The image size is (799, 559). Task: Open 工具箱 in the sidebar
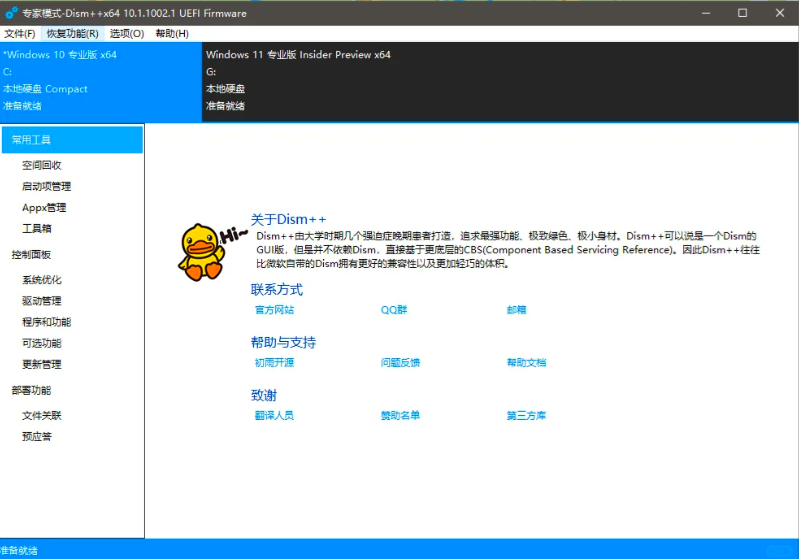(x=37, y=228)
